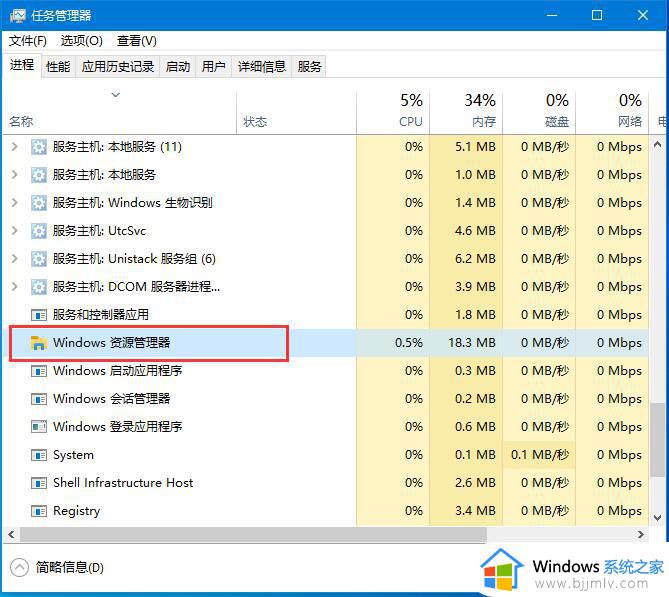Viewport: 669px width, 597px height.
Task: Open the 文件(F) menu
Action: [x=28, y=41]
